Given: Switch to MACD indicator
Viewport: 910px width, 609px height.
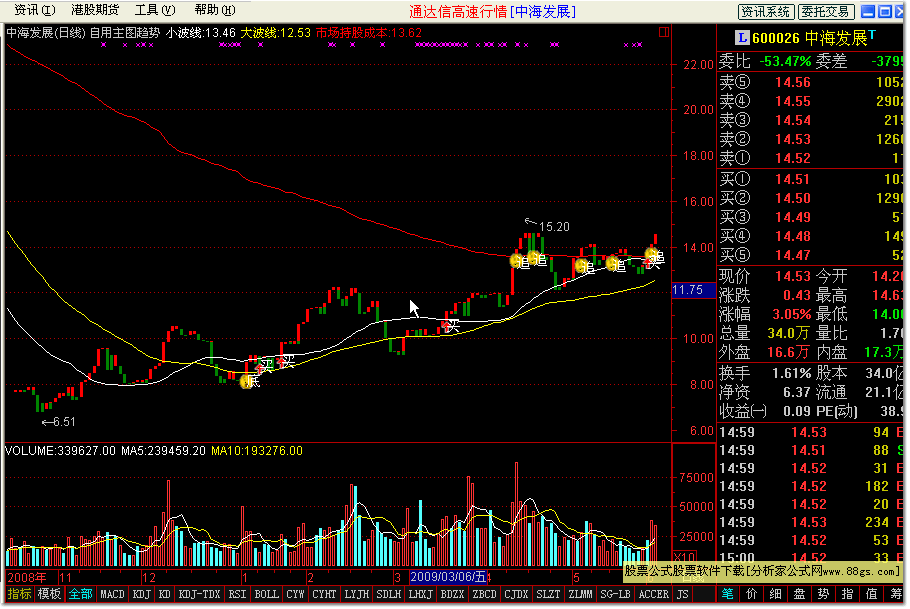Looking at the screenshot, I should (113, 594).
